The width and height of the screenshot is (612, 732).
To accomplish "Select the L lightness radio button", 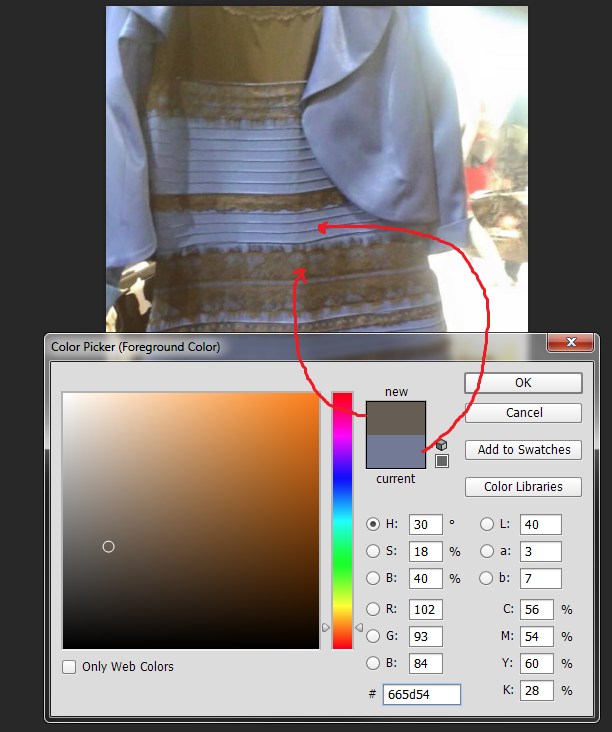I will point(486,524).
